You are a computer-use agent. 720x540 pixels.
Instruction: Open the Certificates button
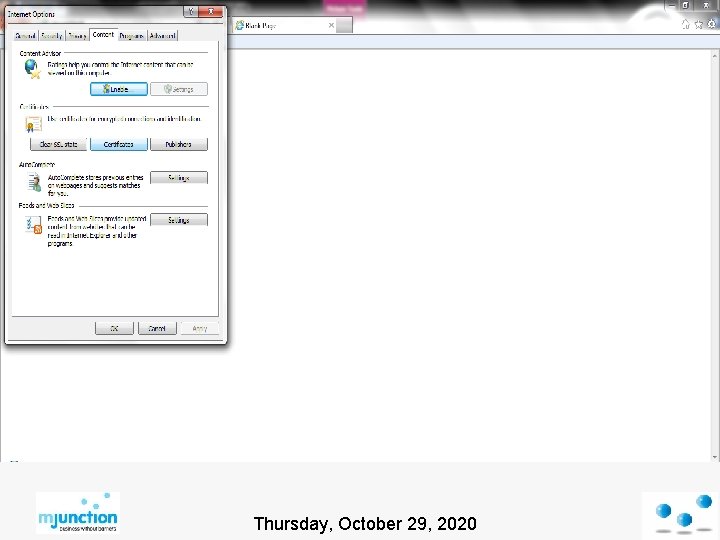click(x=118, y=144)
